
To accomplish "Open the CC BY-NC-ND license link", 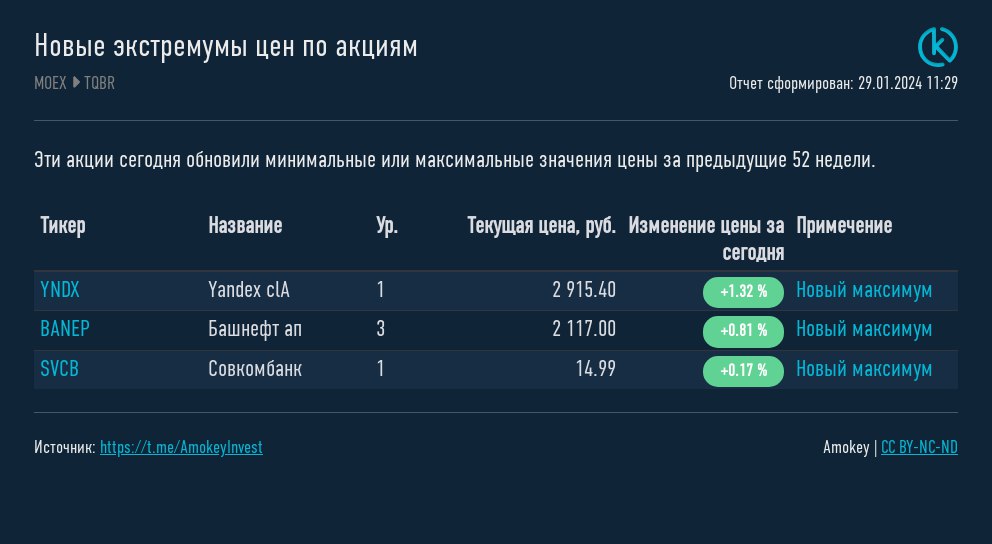I will tap(919, 448).
